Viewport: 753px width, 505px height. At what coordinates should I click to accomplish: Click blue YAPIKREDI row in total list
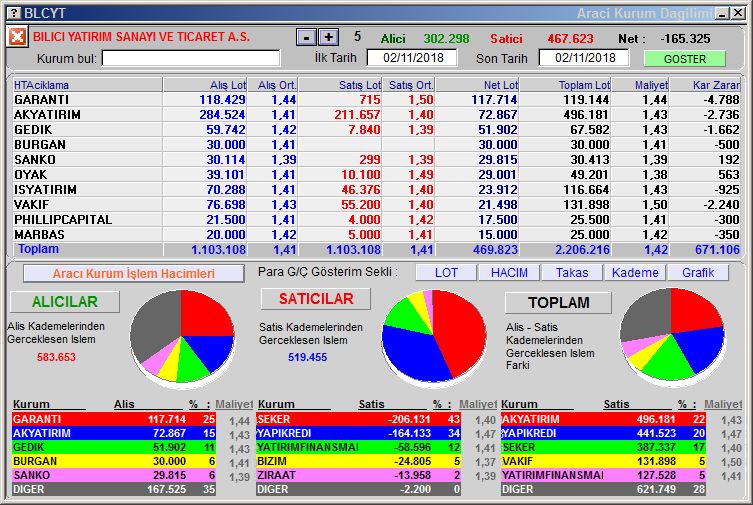[604, 433]
